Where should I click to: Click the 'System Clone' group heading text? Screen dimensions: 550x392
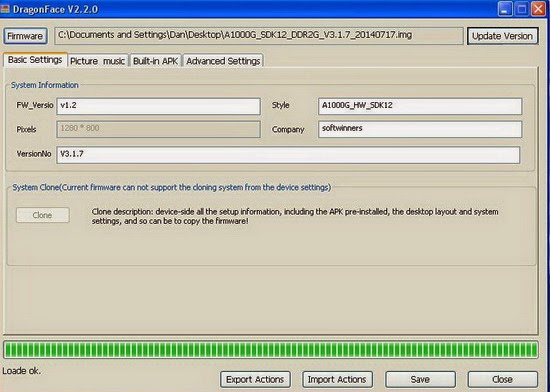coord(172,188)
